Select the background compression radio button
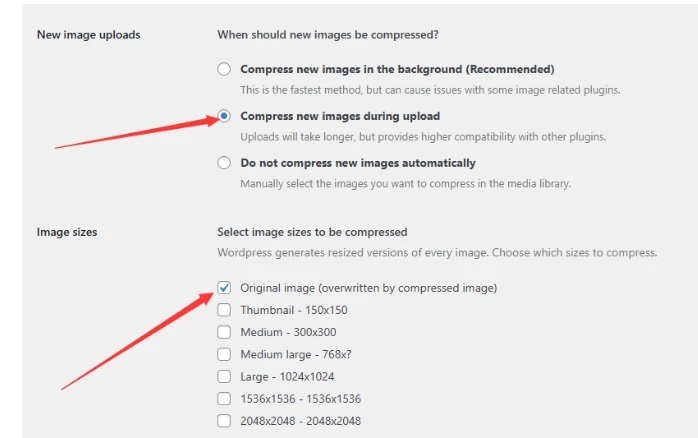 tap(224, 69)
